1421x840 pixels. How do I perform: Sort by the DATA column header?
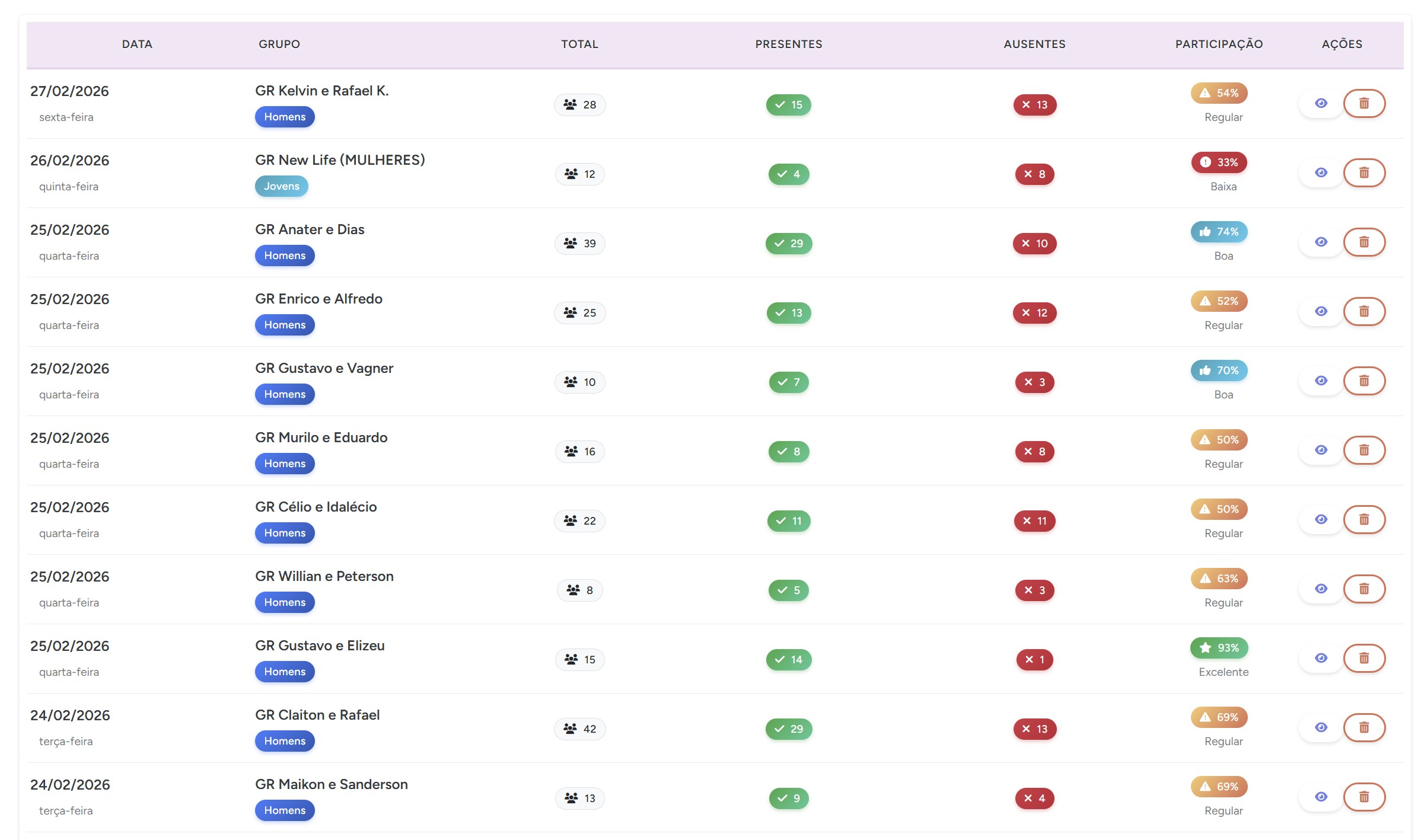(137, 44)
